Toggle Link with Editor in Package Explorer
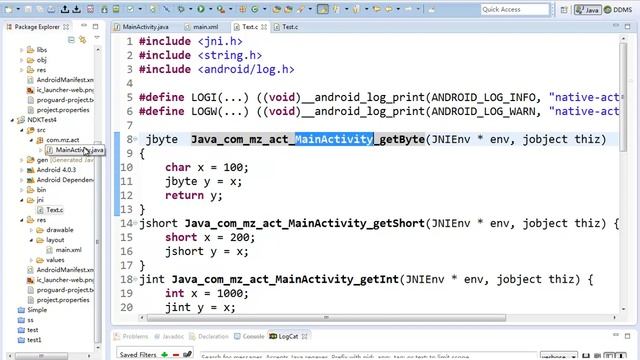The width and height of the screenshot is (640, 360). pyautogui.click(x=83, y=40)
